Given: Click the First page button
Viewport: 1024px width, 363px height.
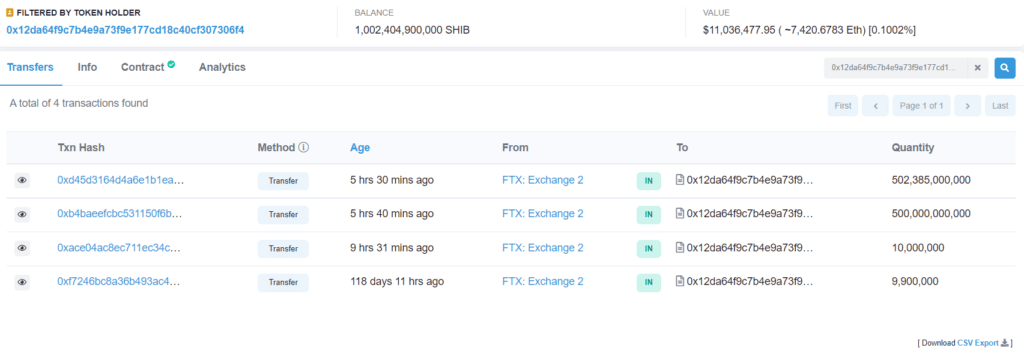Looking at the screenshot, I should click(x=842, y=106).
